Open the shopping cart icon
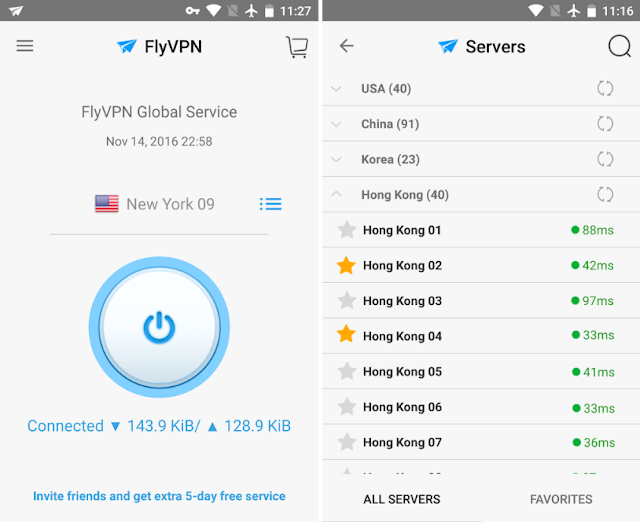The height and width of the screenshot is (522, 640). [297, 47]
